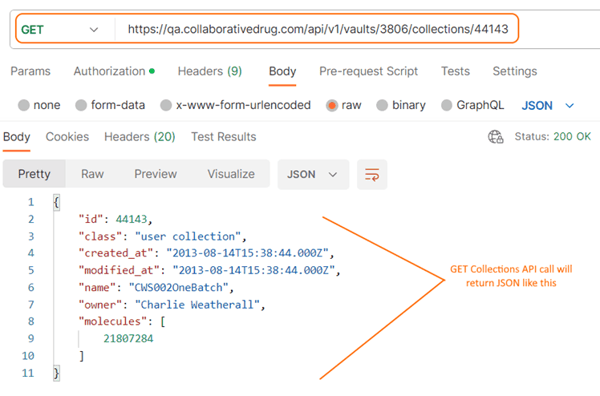This screenshot has height=396, width=600.
Task: Select the none body radio button
Action: pyautogui.click(x=24, y=105)
